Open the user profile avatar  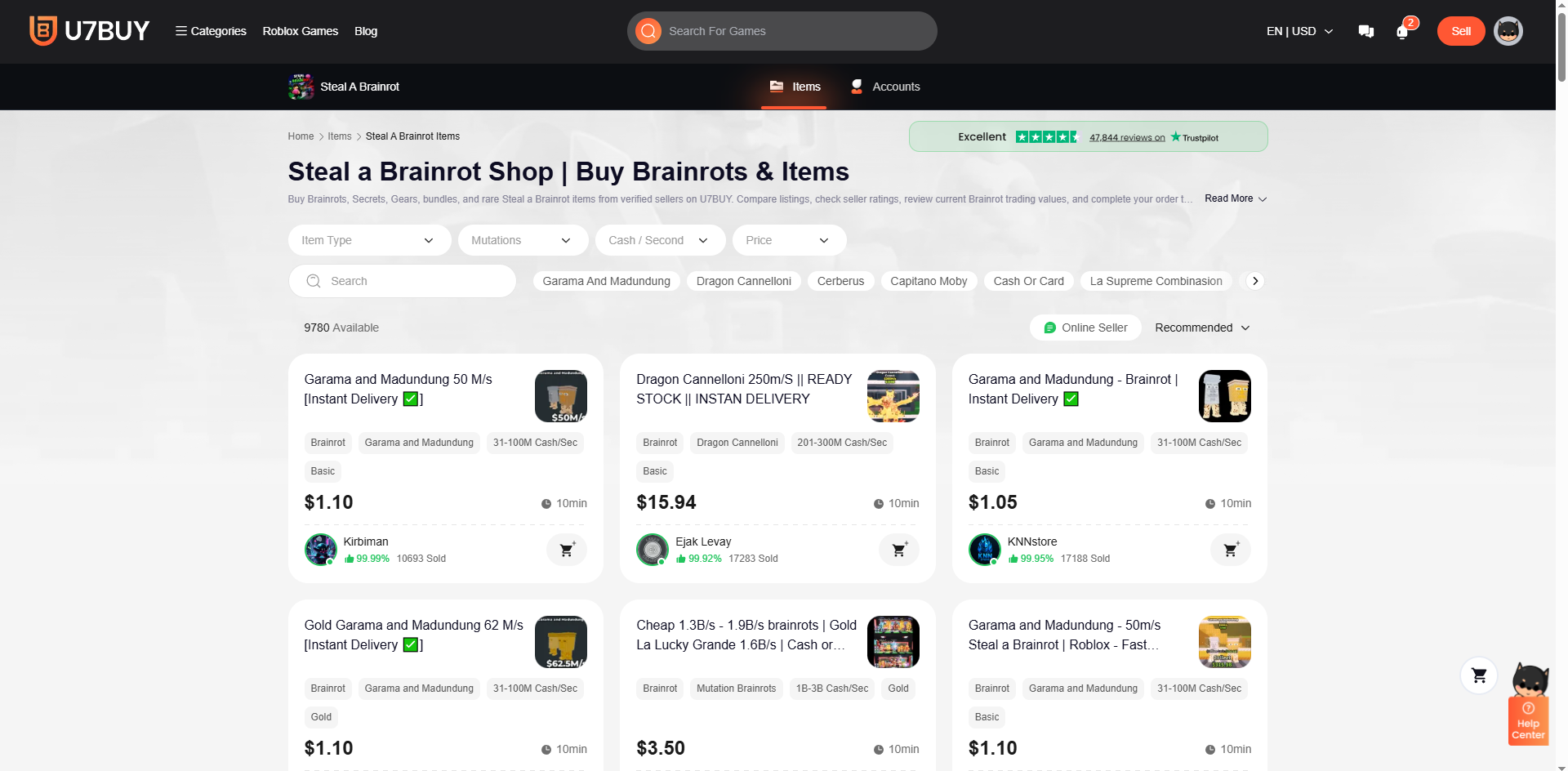point(1508,31)
